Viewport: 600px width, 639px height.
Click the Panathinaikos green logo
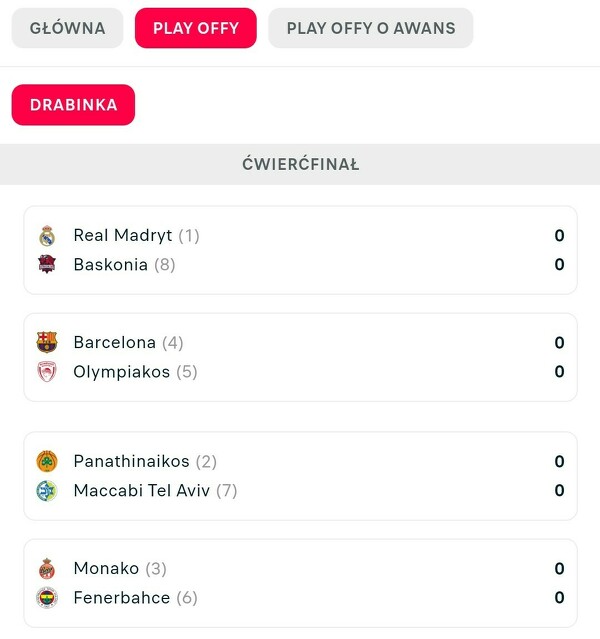point(47,462)
